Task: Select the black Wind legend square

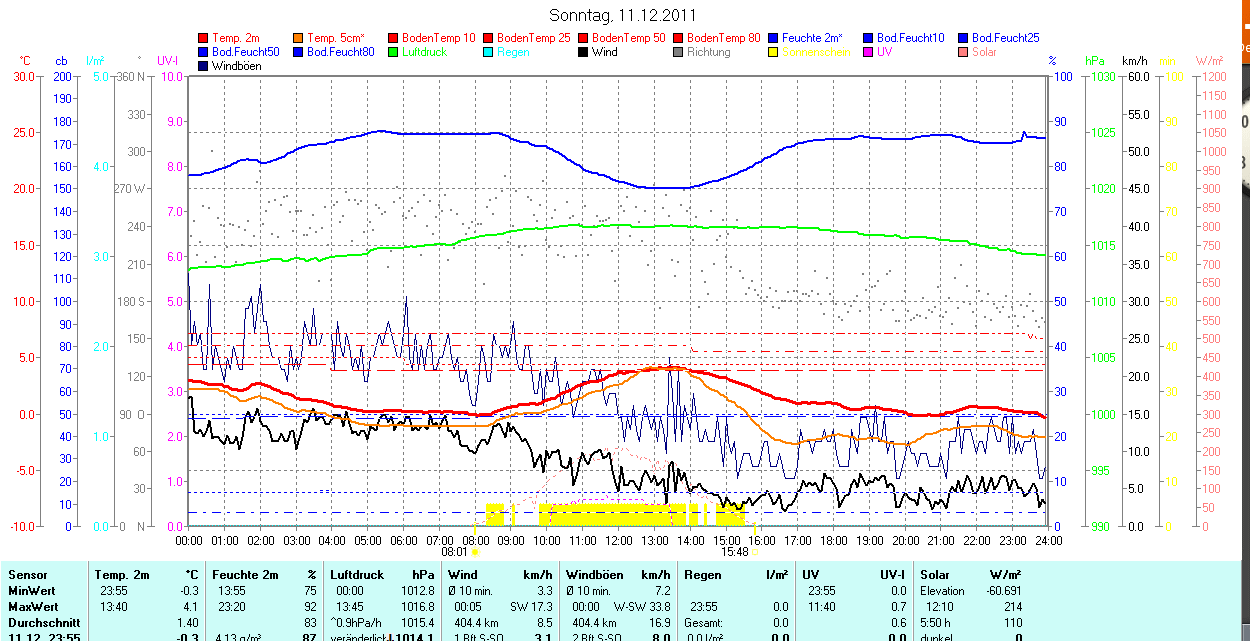Action: [x=584, y=52]
